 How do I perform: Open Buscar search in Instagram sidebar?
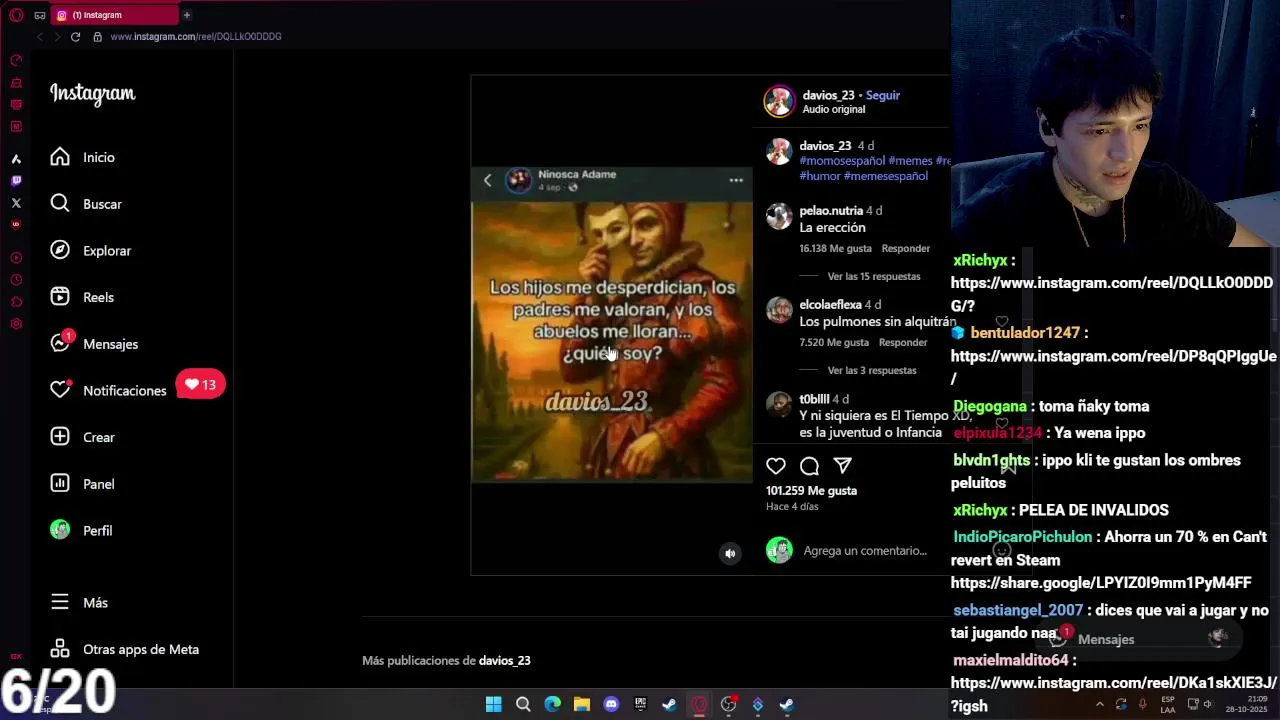(x=86, y=204)
